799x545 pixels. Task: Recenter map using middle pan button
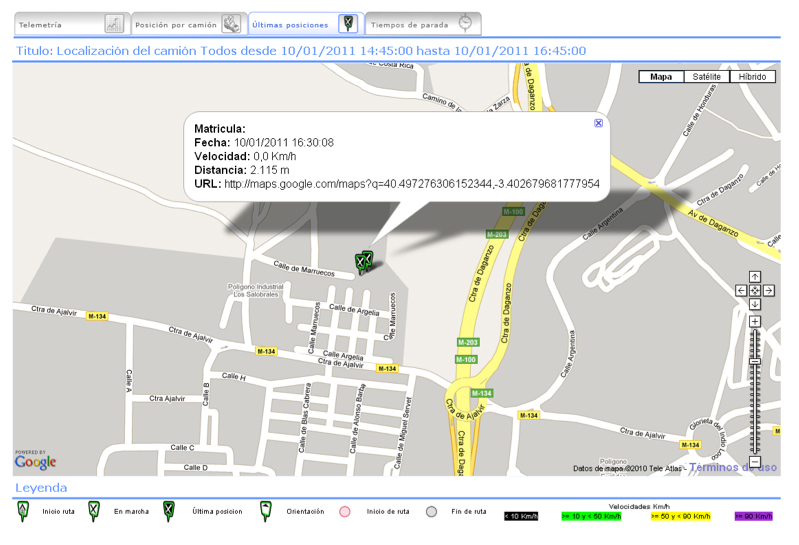point(755,291)
